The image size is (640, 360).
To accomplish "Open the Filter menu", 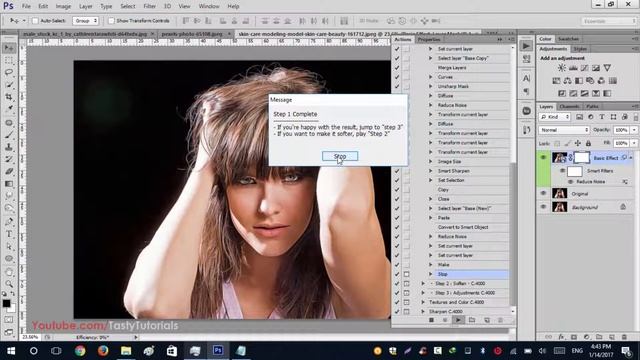I will [149, 7].
